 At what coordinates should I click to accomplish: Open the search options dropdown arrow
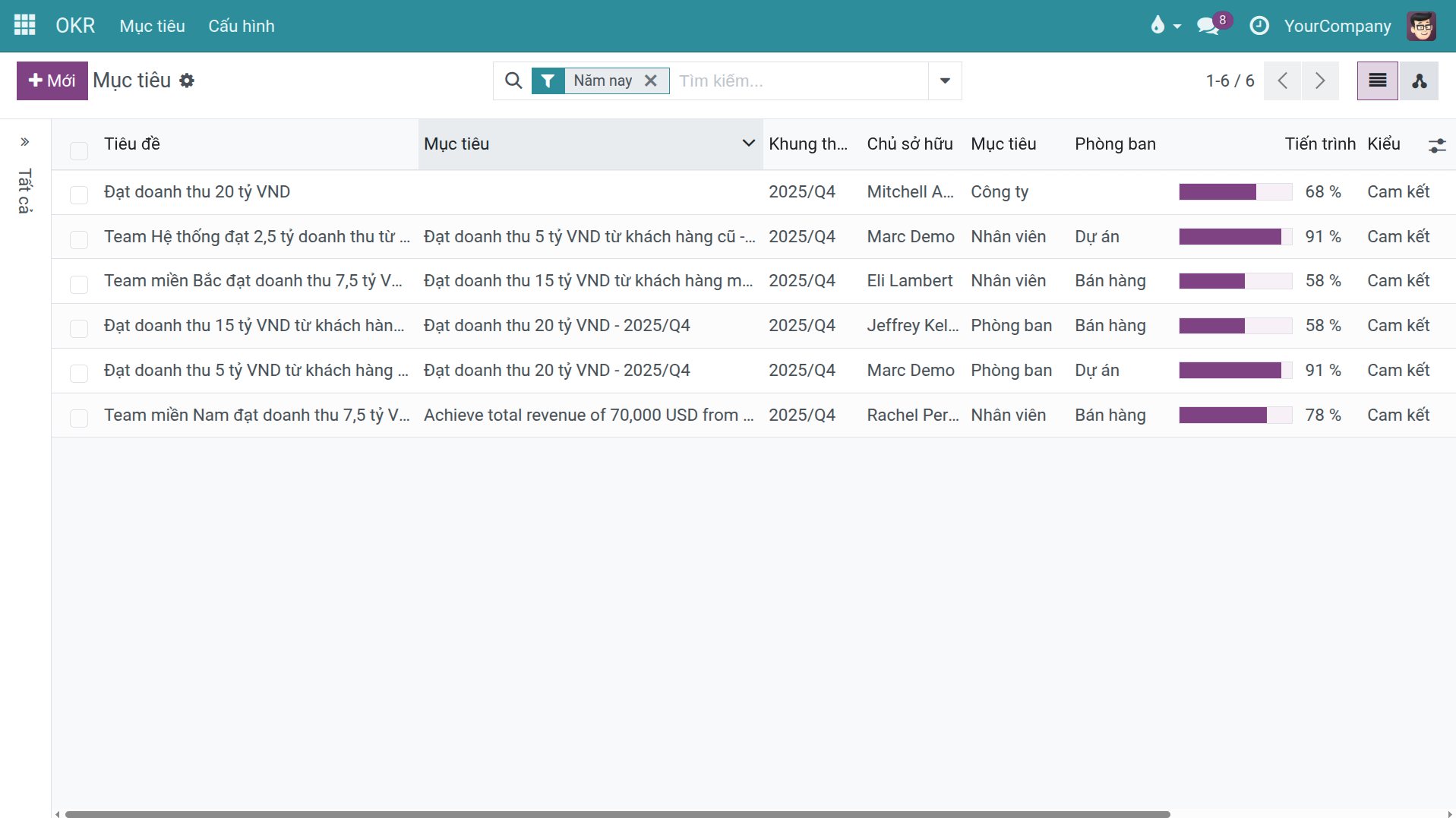[x=945, y=81]
